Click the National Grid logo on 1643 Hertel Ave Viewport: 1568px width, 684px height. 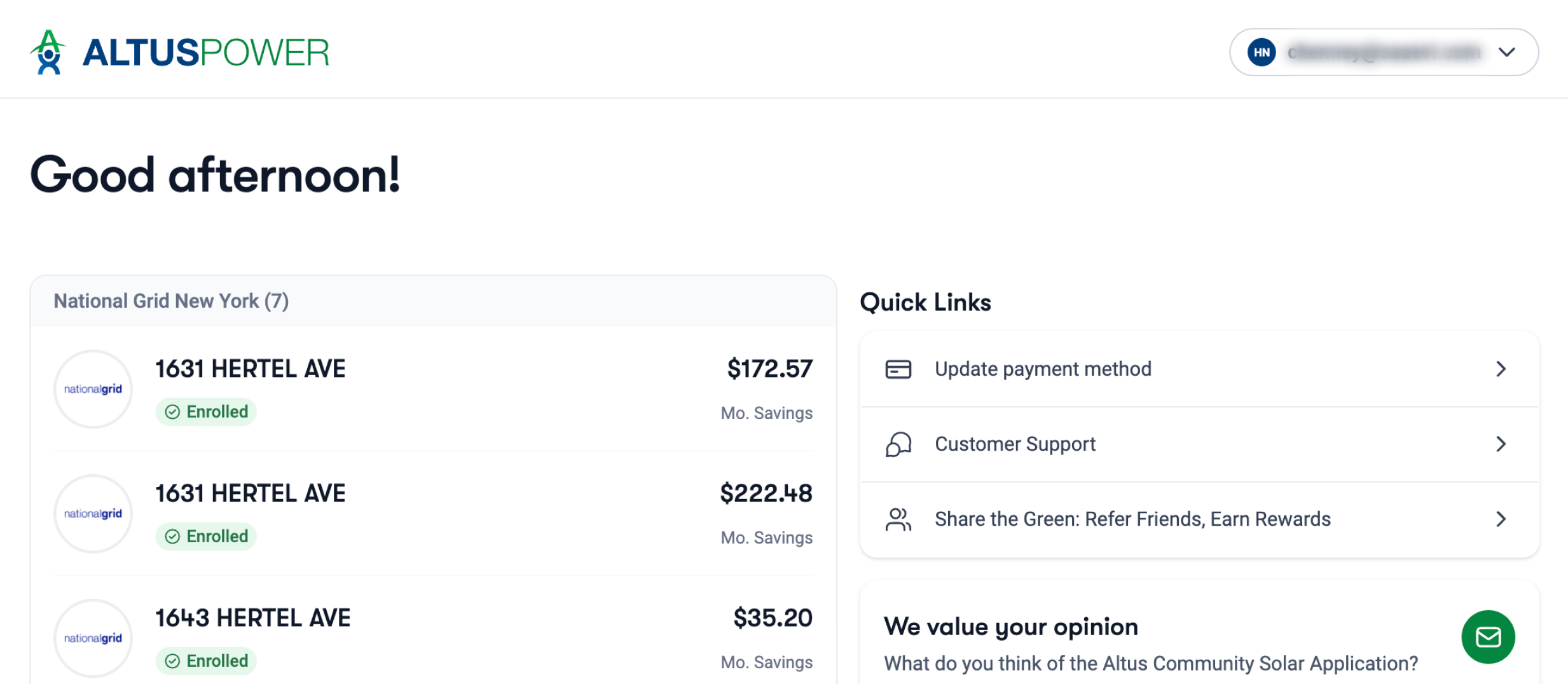(x=92, y=638)
